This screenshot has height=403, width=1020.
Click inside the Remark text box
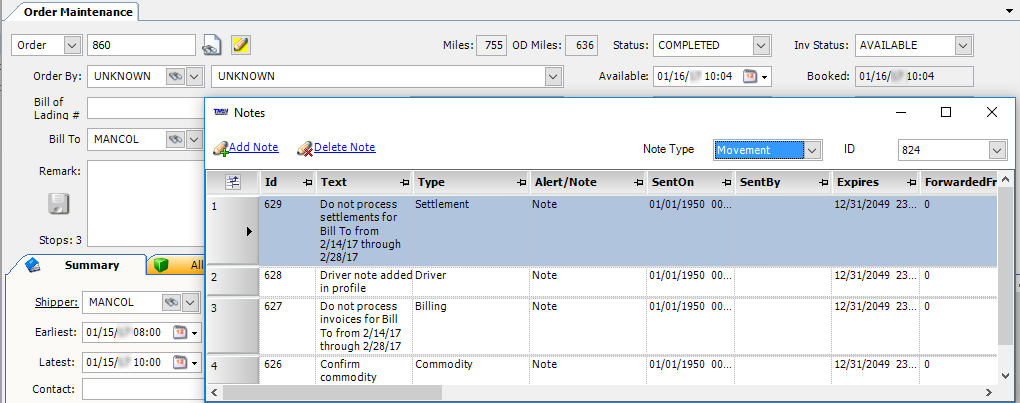coord(146,203)
